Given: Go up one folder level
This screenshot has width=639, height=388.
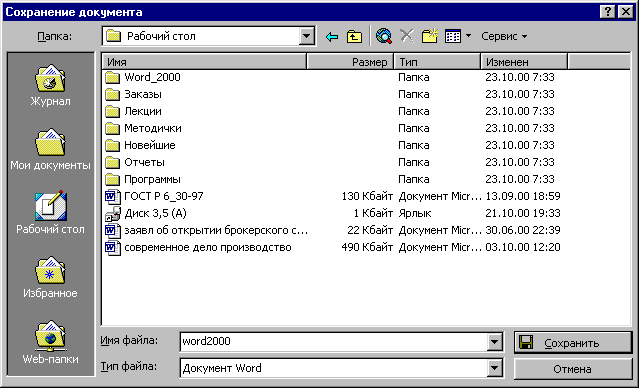Looking at the screenshot, I should (354, 37).
